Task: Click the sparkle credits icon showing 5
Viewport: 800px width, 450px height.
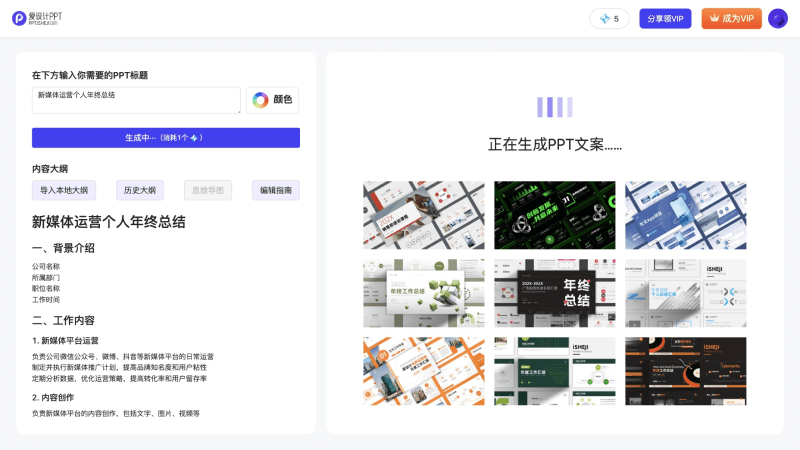Action: pyautogui.click(x=604, y=19)
